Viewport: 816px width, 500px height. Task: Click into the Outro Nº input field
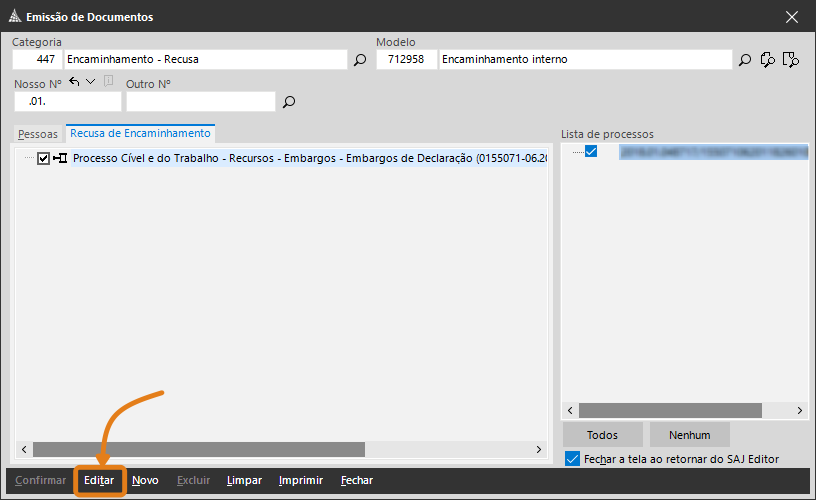pos(200,102)
